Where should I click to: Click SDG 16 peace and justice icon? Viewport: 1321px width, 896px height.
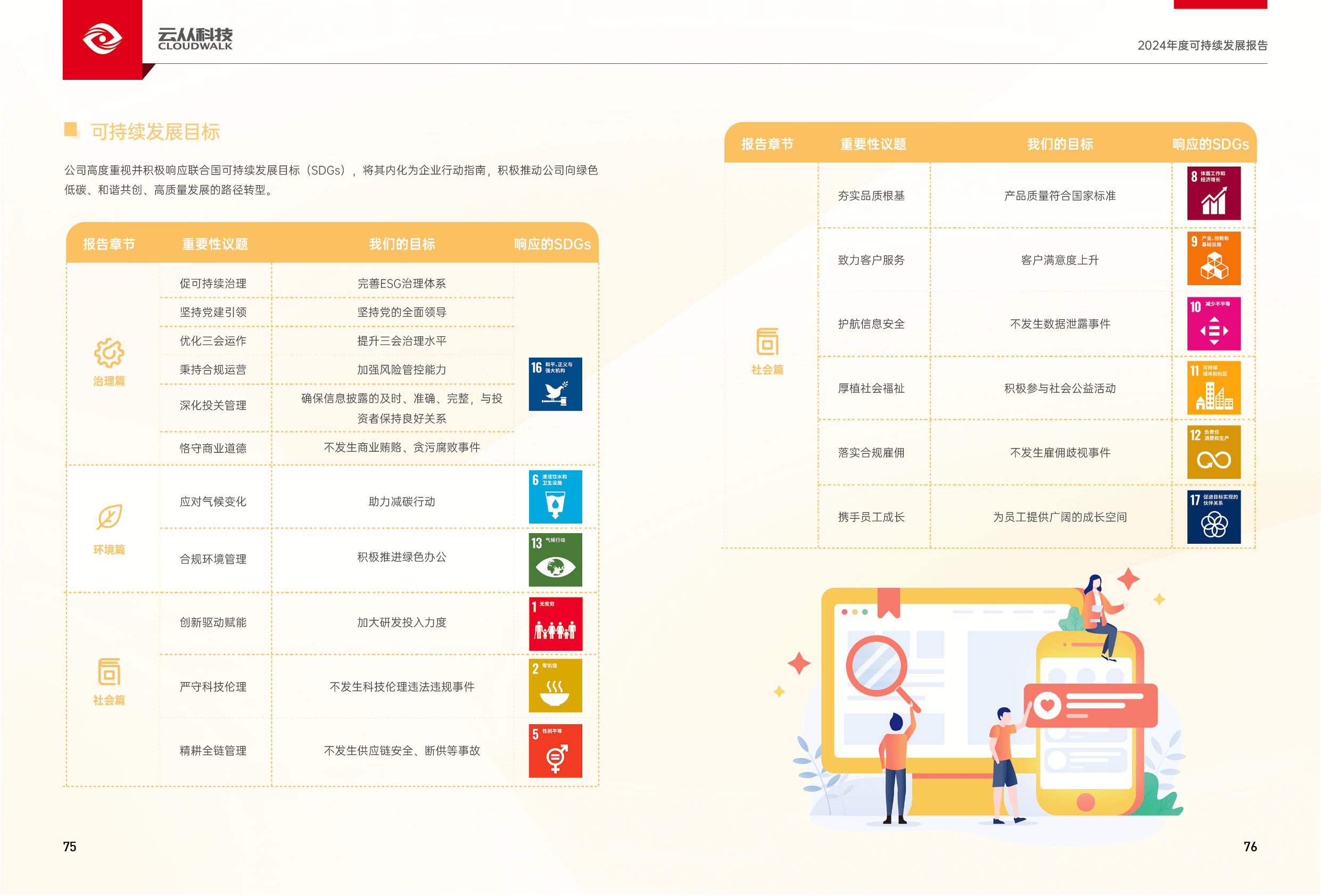[555, 384]
